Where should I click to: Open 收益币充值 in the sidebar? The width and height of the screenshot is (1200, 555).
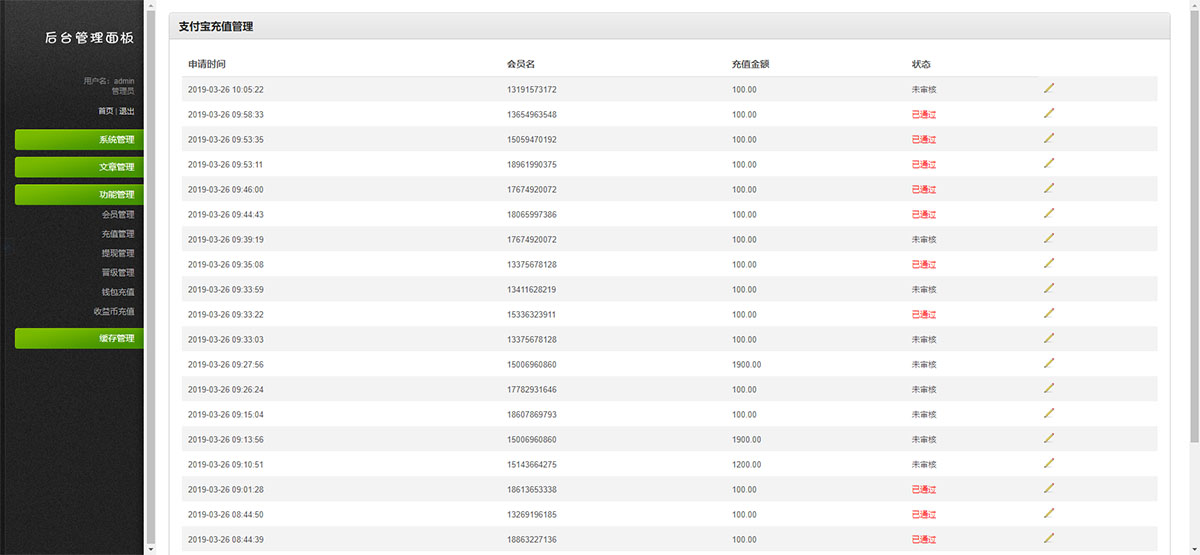[x=113, y=311]
